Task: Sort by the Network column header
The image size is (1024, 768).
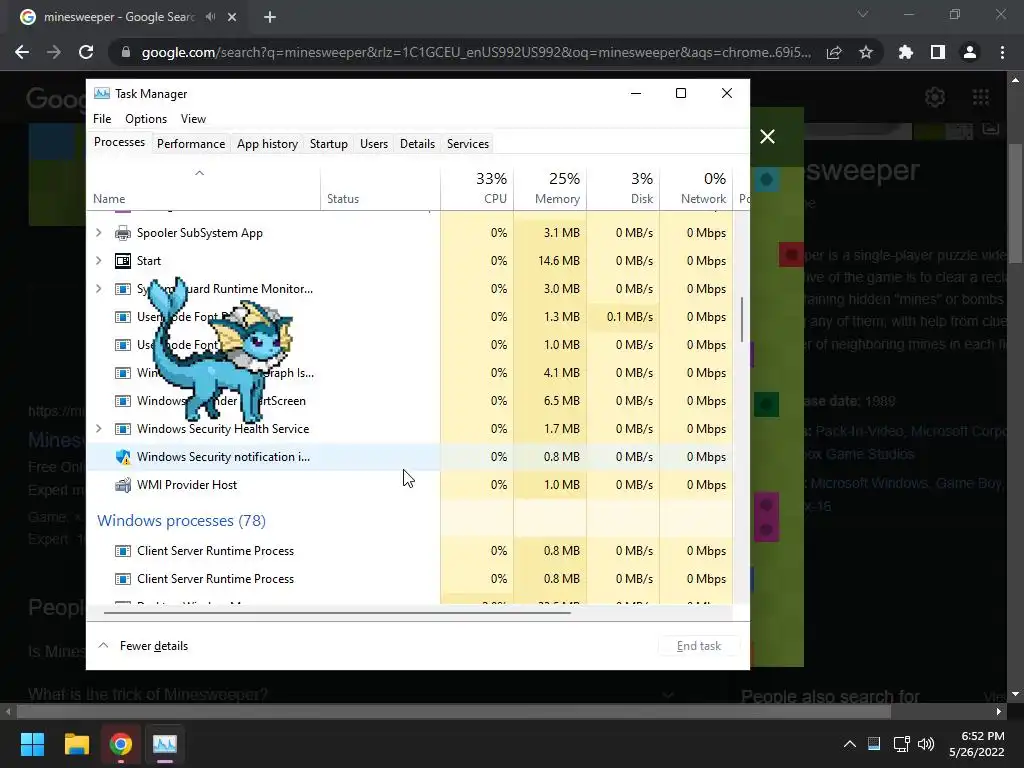Action: [697, 188]
